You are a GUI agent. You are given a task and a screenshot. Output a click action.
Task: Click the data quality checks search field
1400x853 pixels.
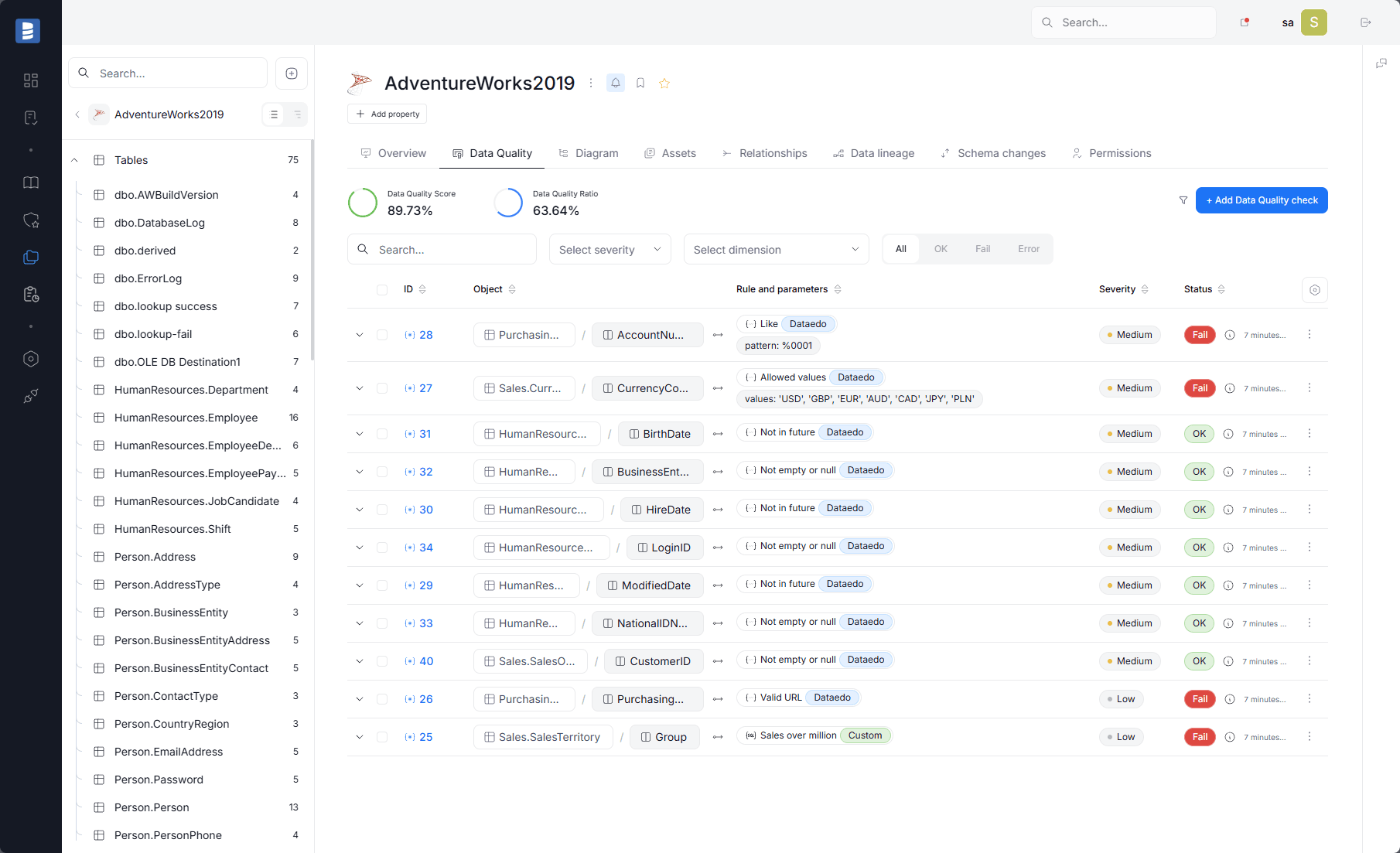pyautogui.click(x=442, y=249)
